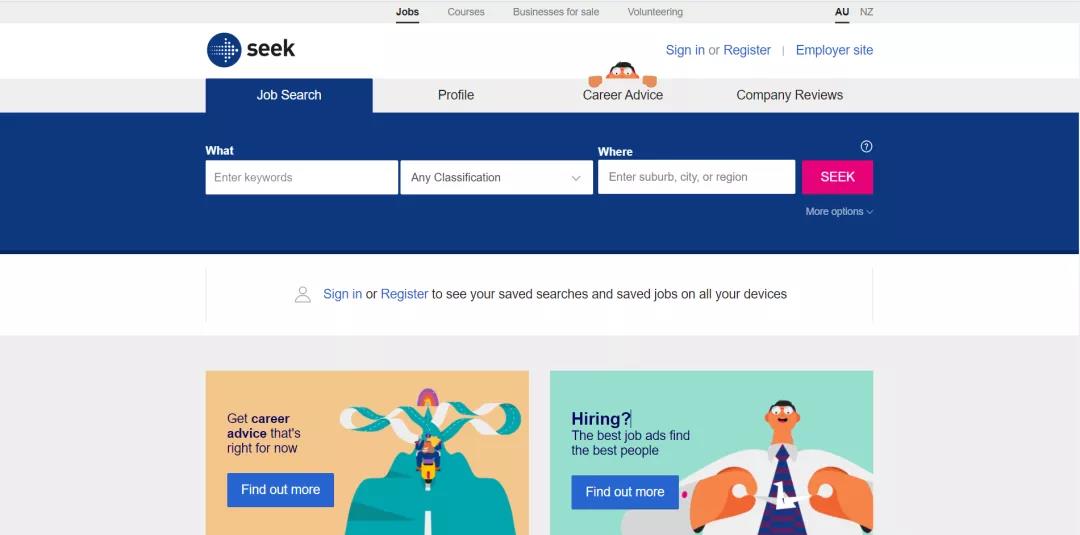Focus the suburb, city, or region field
This screenshot has height=535, width=1080.
696,177
